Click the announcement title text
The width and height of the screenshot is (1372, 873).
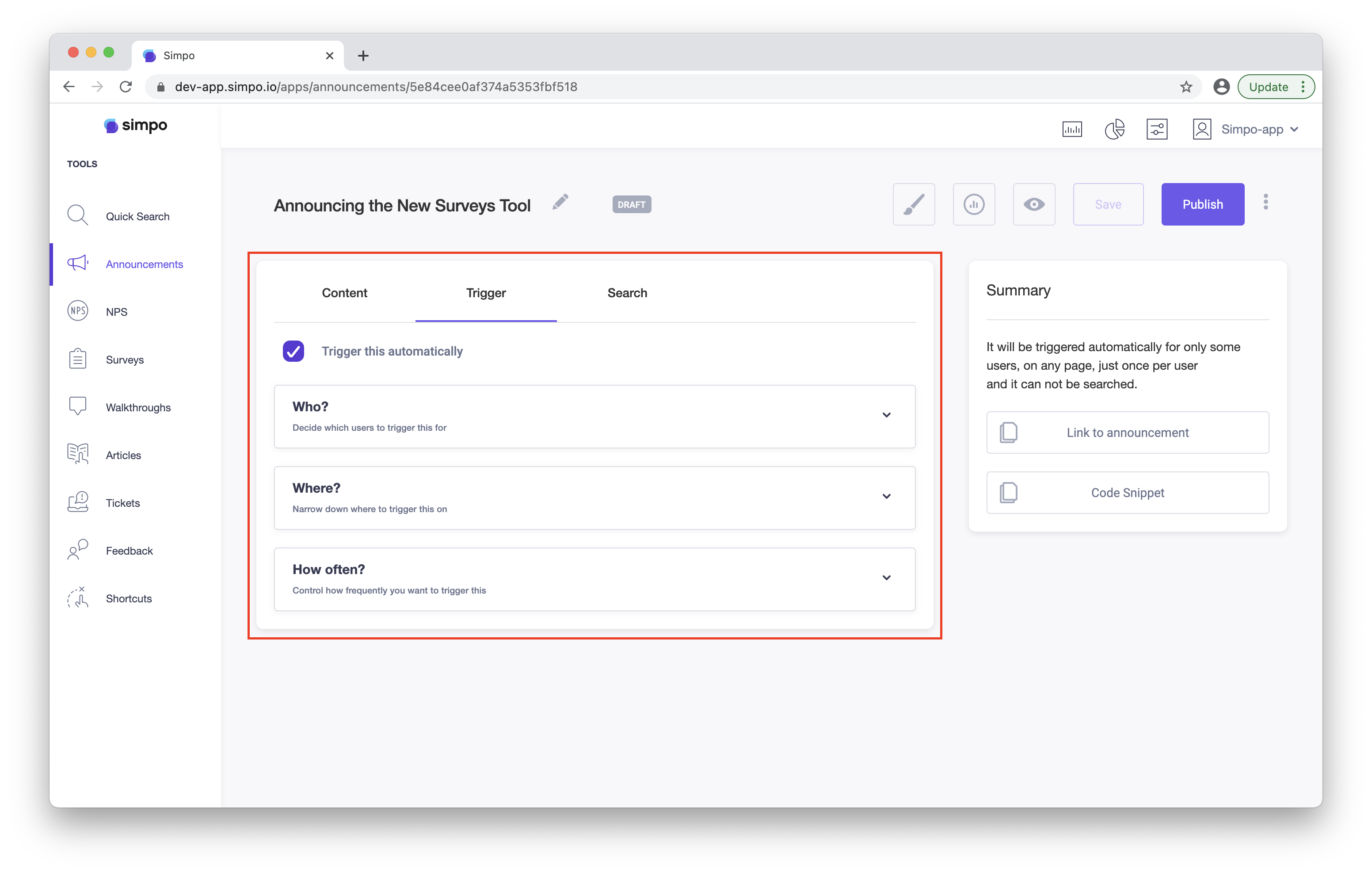click(402, 205)
